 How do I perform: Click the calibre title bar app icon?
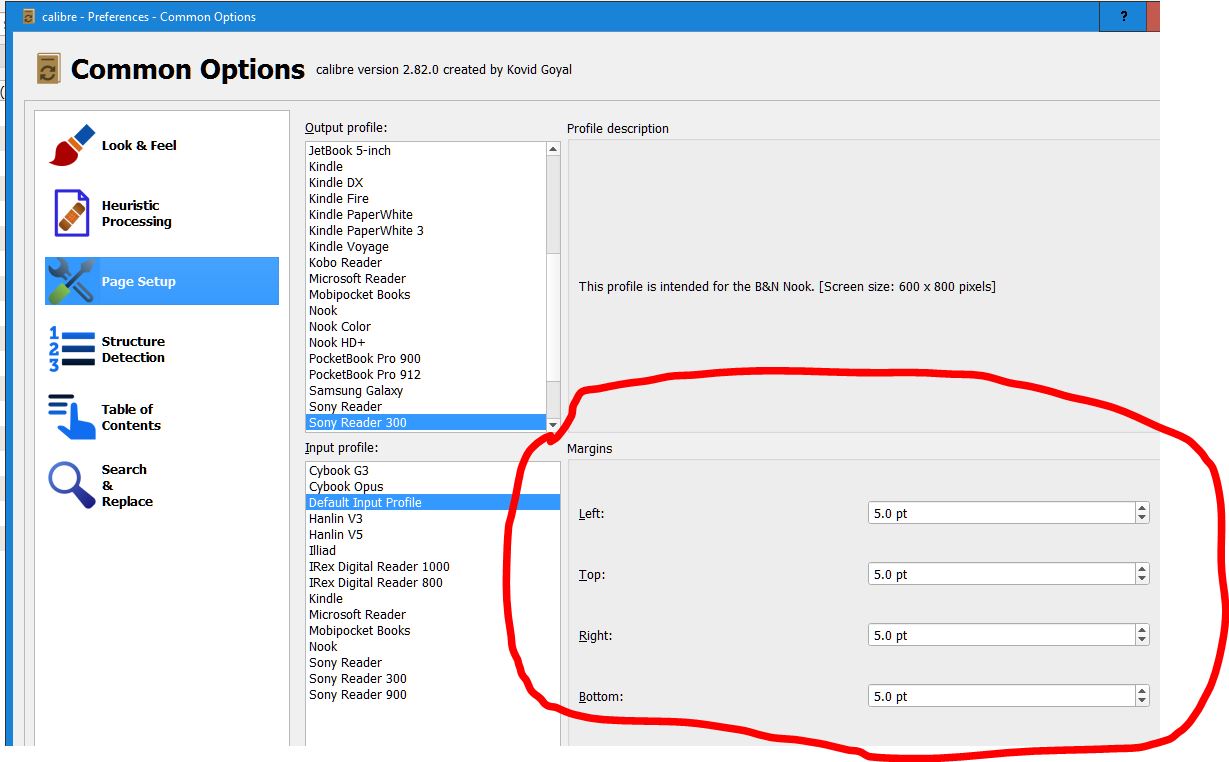29,16
